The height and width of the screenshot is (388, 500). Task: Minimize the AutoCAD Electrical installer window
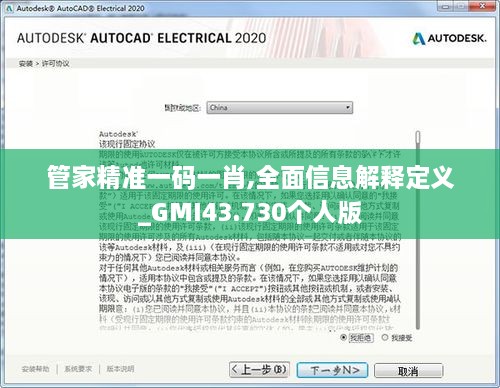[x=446, y=6]
